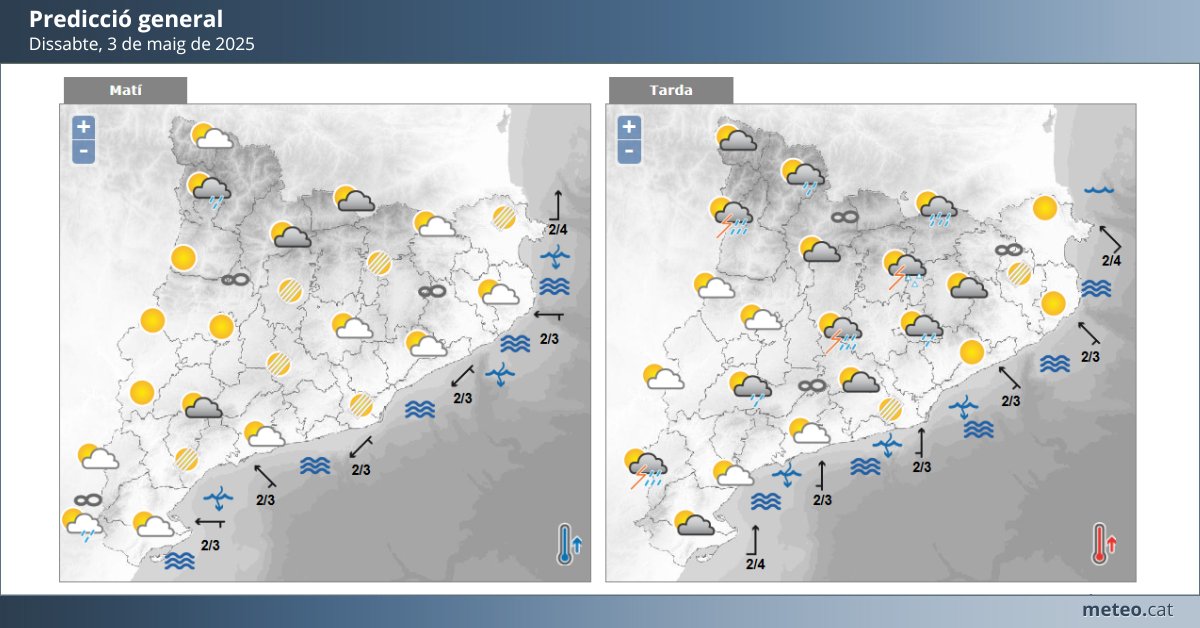The height and width of the screenshot is (628, 1200).
Task: Click Tarda's northwest-pointing 2/4 wind arrow
Action: (1110, 246)
